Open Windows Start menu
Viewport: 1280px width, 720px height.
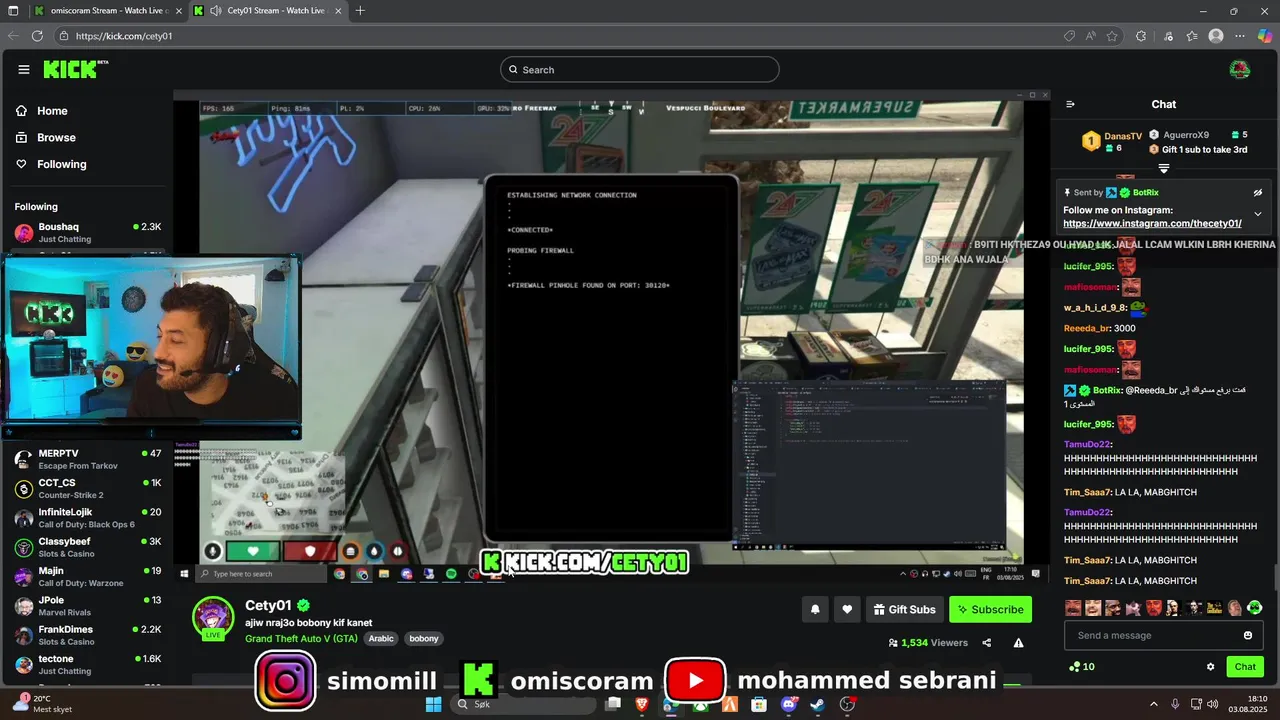pyautogui.click(x=434, y=705)
